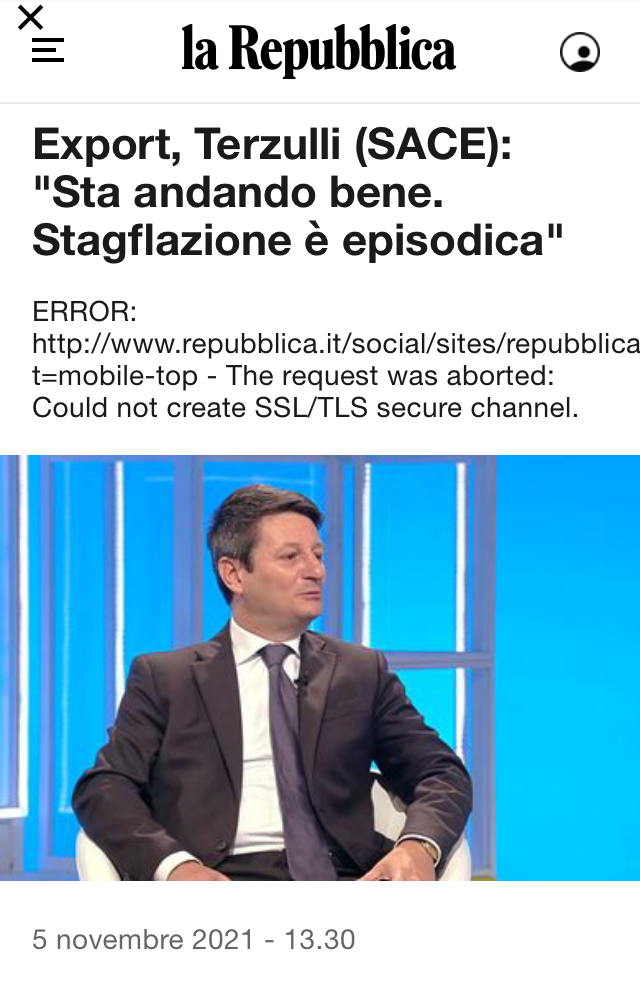Close the page with the X icon
The height and width of the screenshot is (989, 640).
30,17
